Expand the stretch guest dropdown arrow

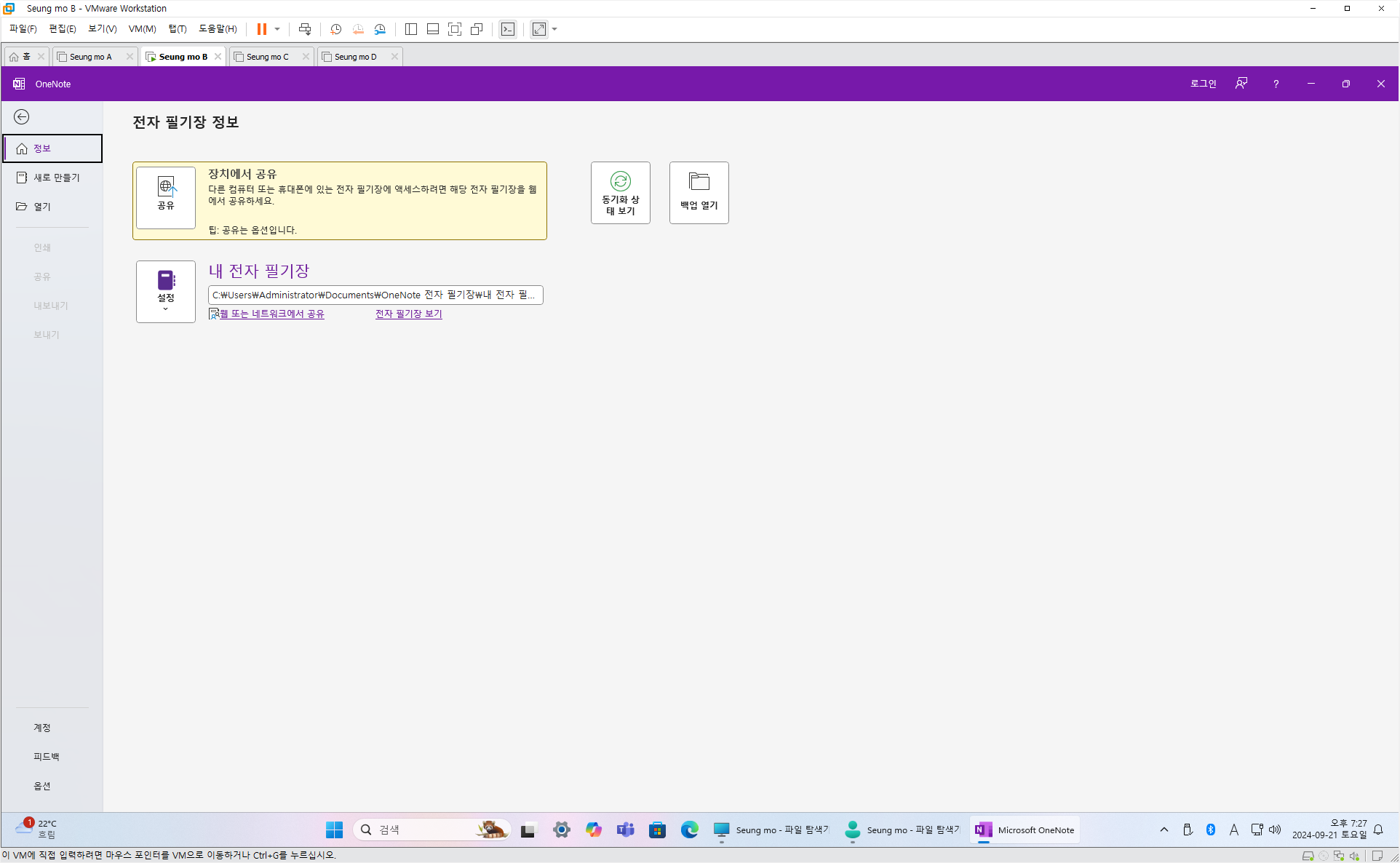click(554, 29)
